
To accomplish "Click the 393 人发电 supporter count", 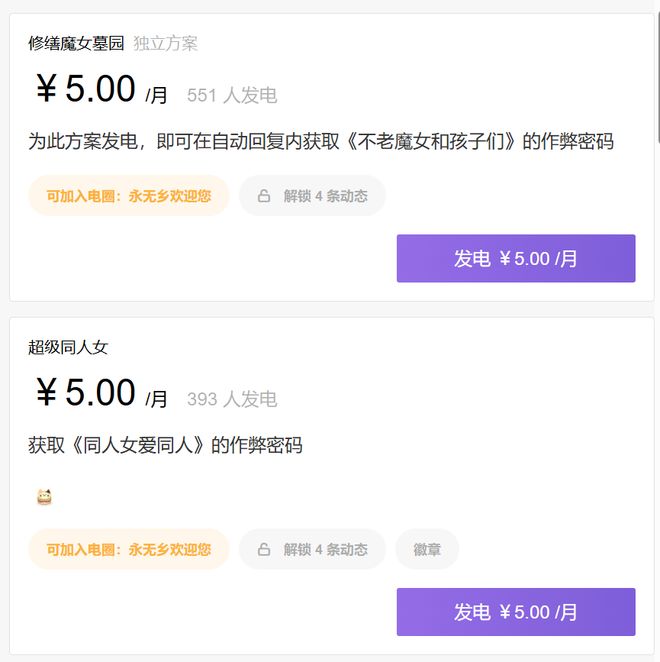I will point(232,400).
